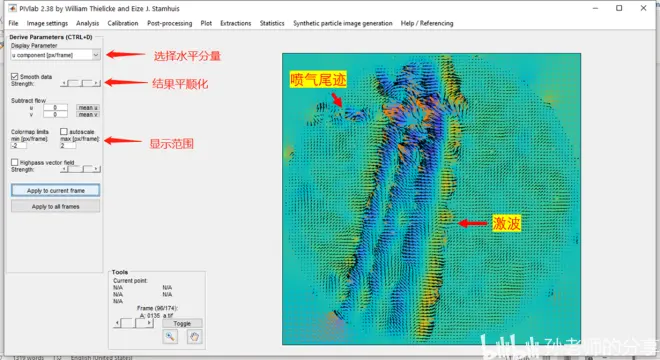This screenshot has height=360, width=660.
Task: Click Apply to all frames button
Action: point(56,206)
